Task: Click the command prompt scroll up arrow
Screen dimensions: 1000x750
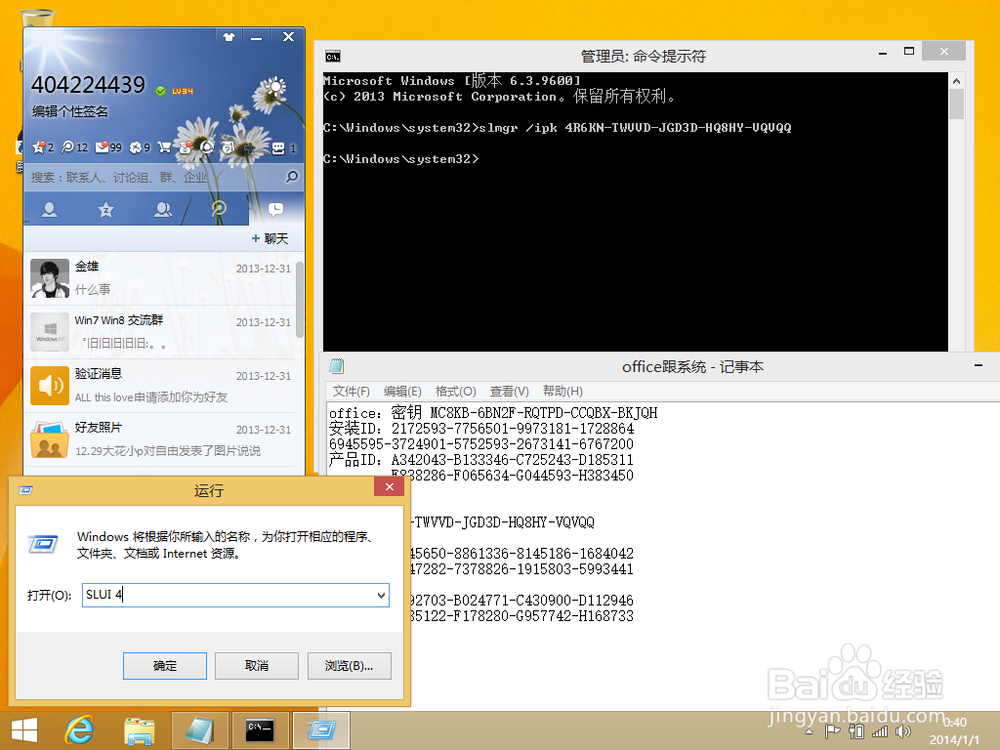Action: coord(956,81)
